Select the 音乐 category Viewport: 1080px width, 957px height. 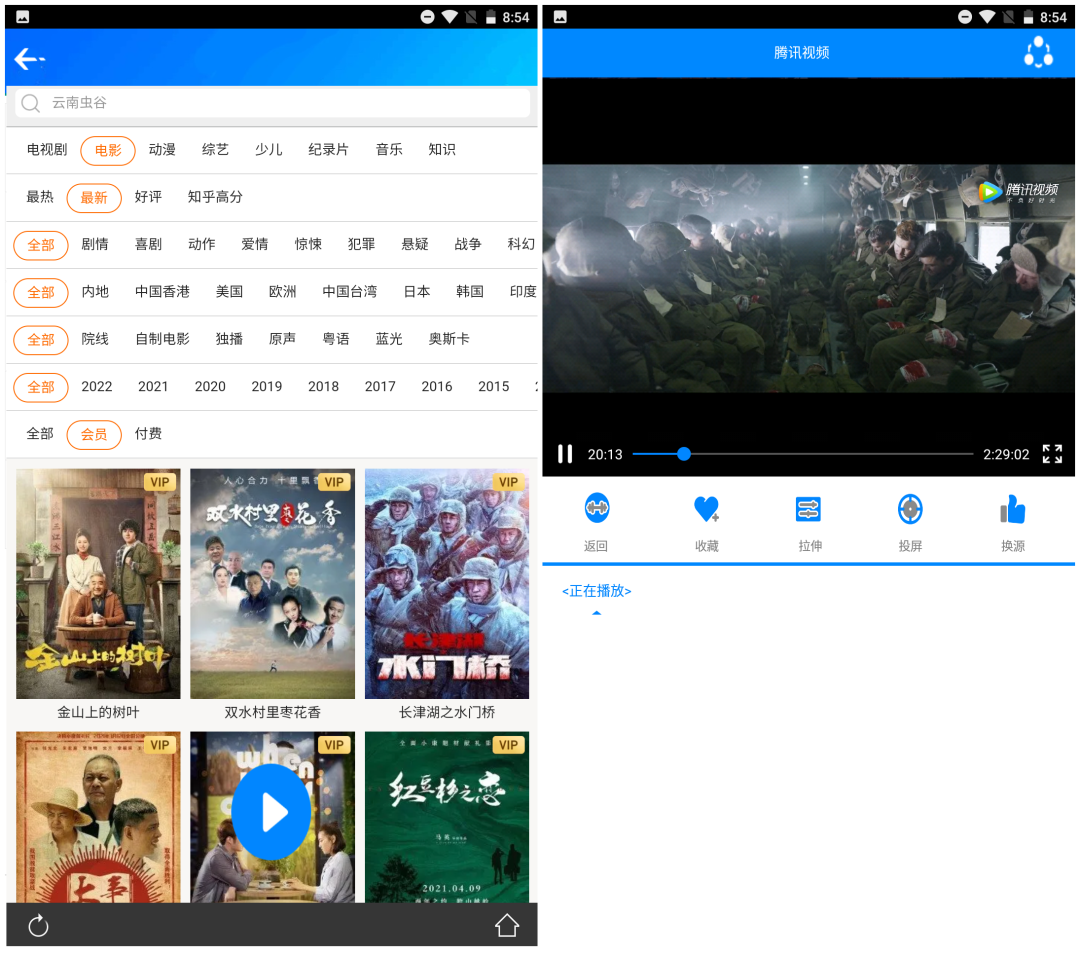point(388,150)
